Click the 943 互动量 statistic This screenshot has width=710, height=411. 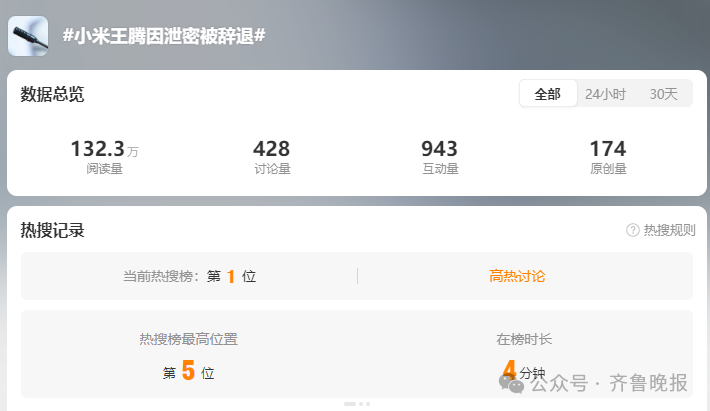440,156
